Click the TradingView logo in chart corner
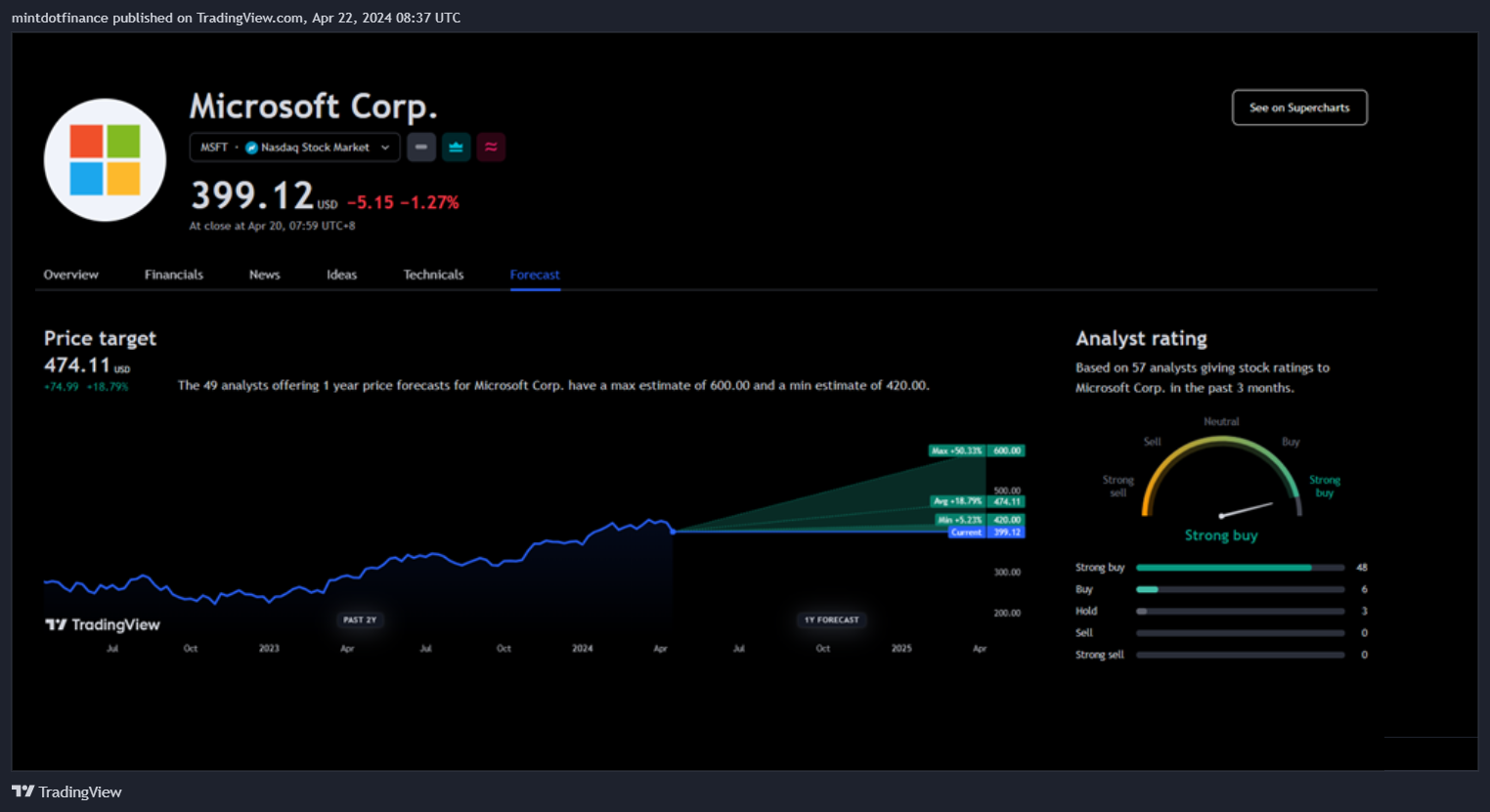 pyautogui.click(x=103, y=624)
